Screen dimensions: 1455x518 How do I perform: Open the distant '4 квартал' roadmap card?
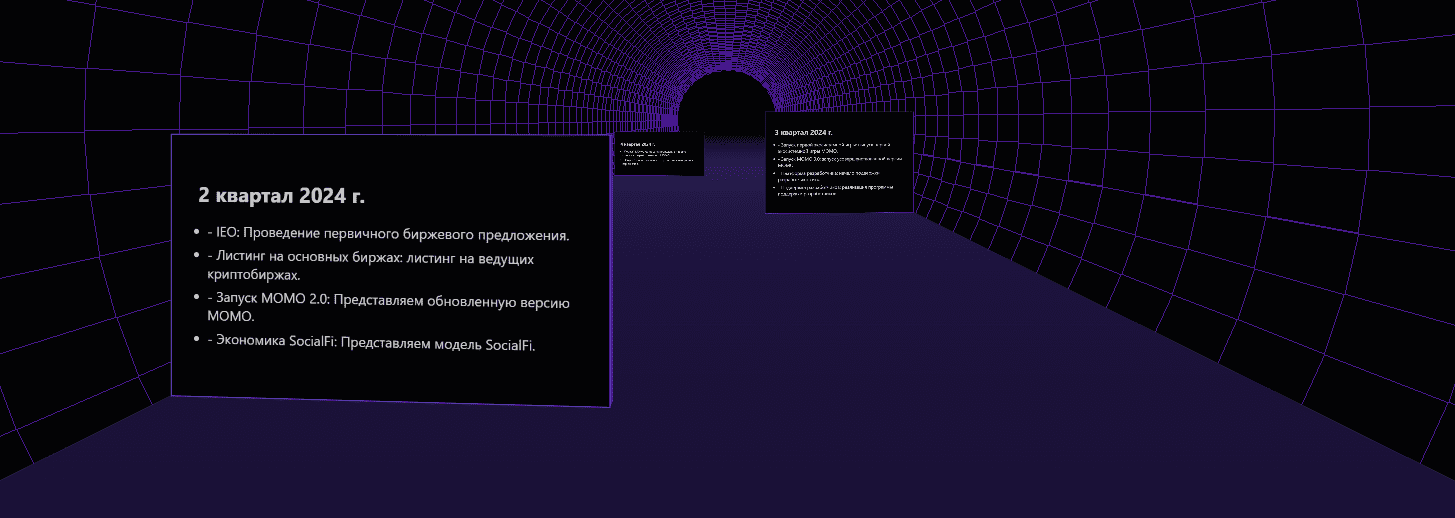pyautogui.click(x=658, y=153)
